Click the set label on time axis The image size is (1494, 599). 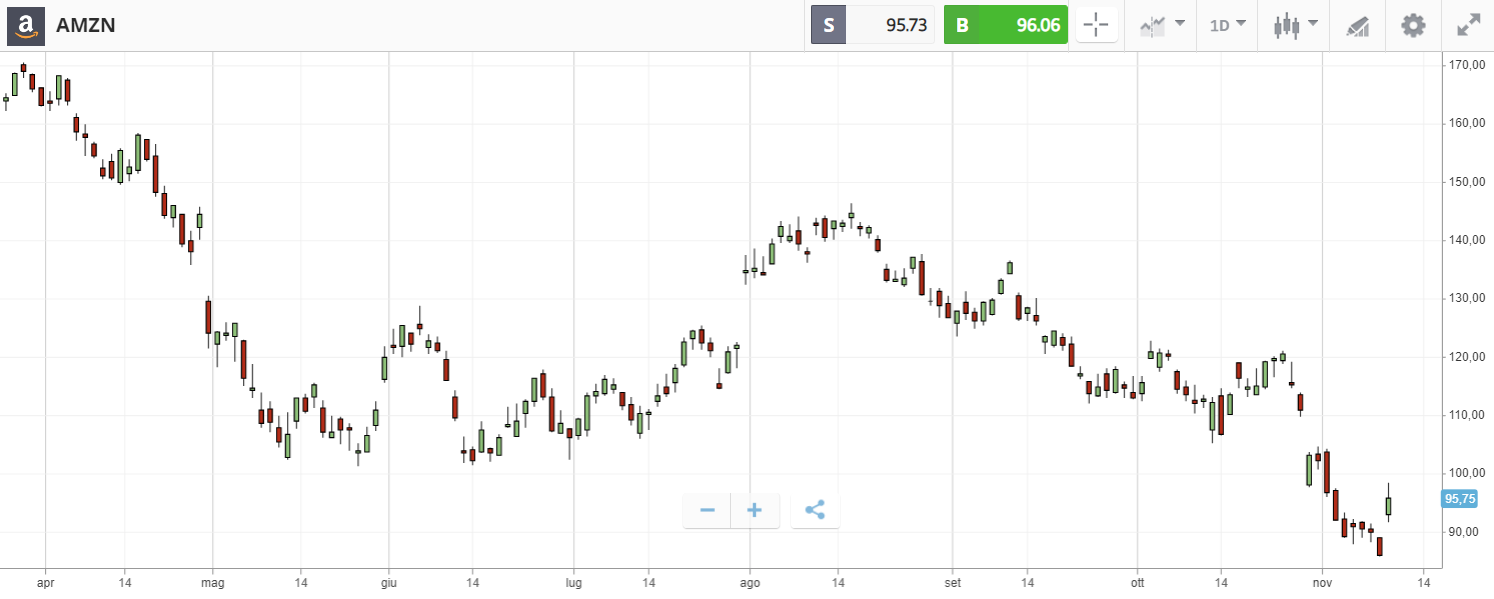[x=952, y=581]
